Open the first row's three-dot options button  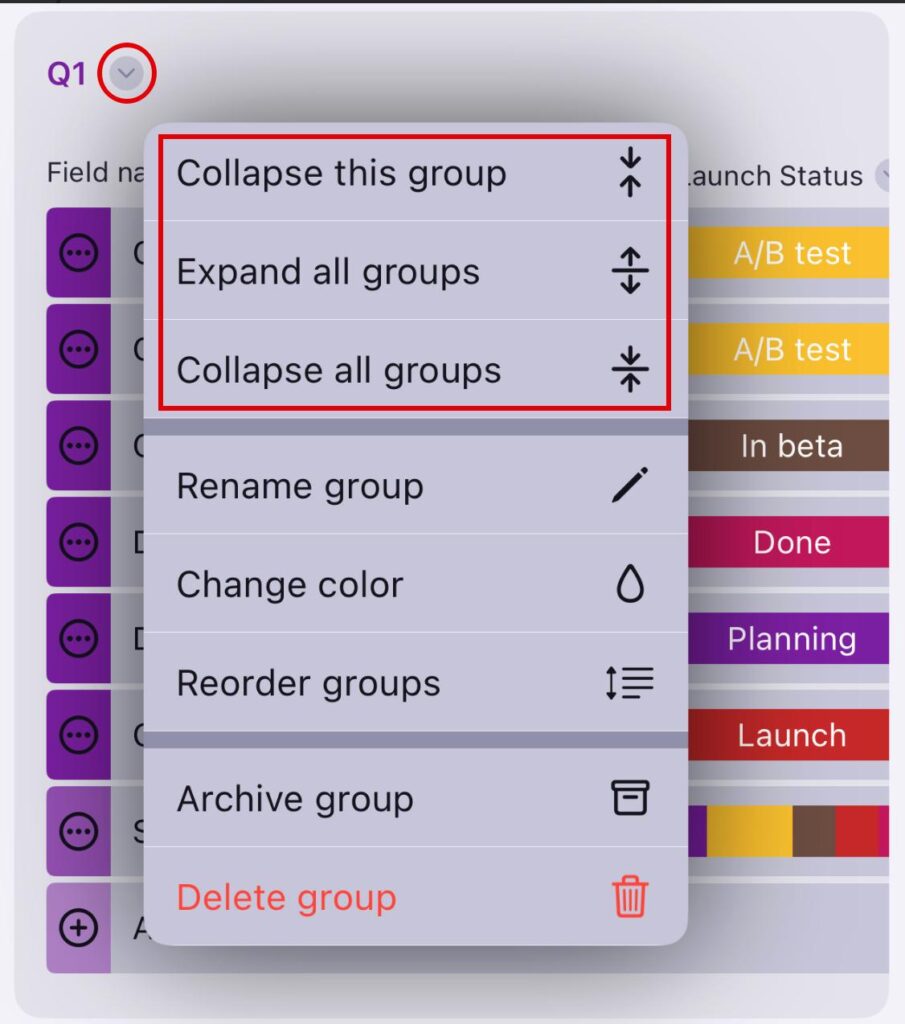(x=78, y=254)
